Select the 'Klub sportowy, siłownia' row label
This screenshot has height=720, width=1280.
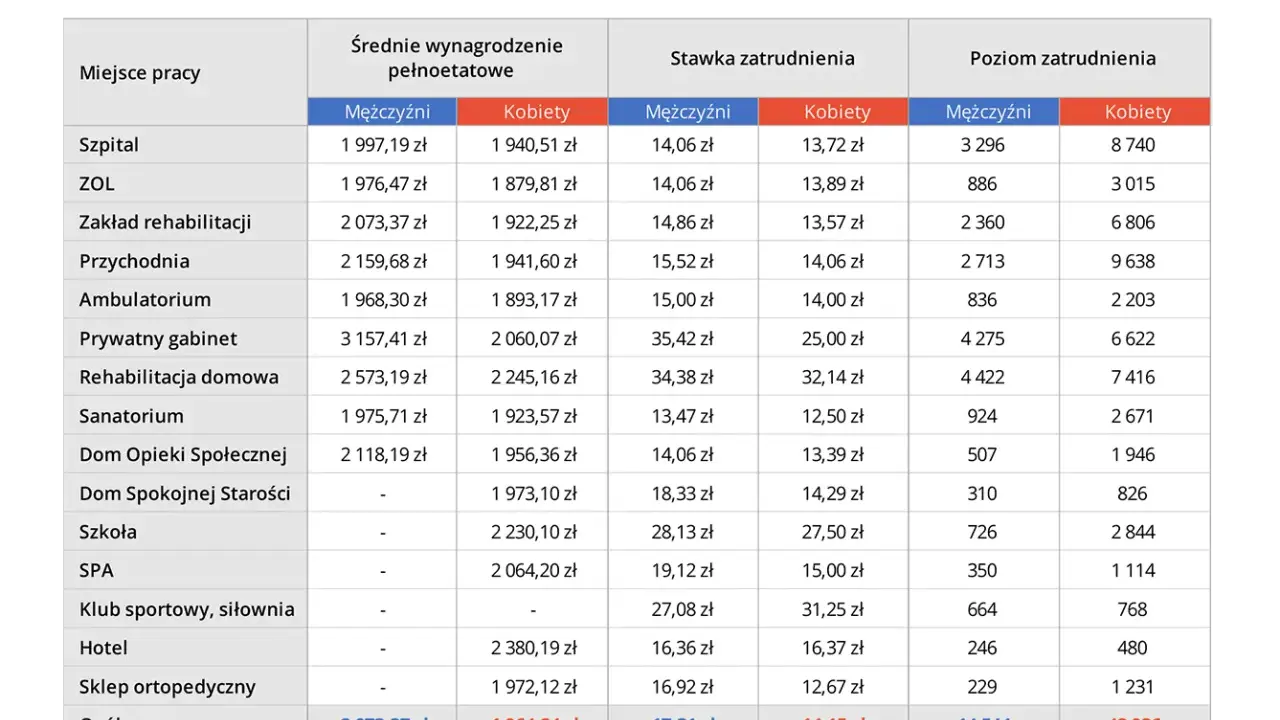tap(187, 609)
